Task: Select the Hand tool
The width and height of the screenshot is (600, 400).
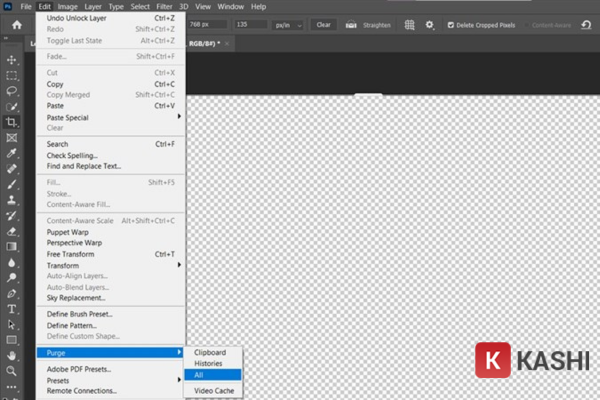Action: point(11,356)
